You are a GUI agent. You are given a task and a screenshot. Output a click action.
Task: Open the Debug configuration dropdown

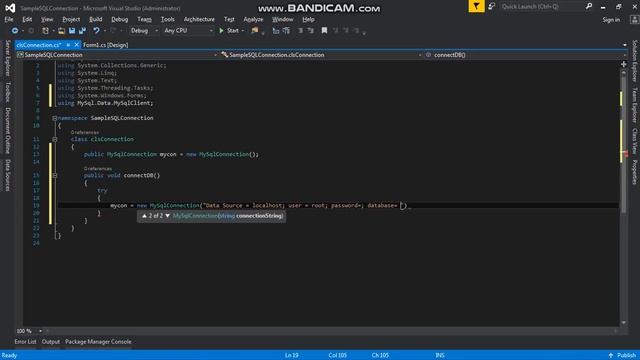coord(144,31)
